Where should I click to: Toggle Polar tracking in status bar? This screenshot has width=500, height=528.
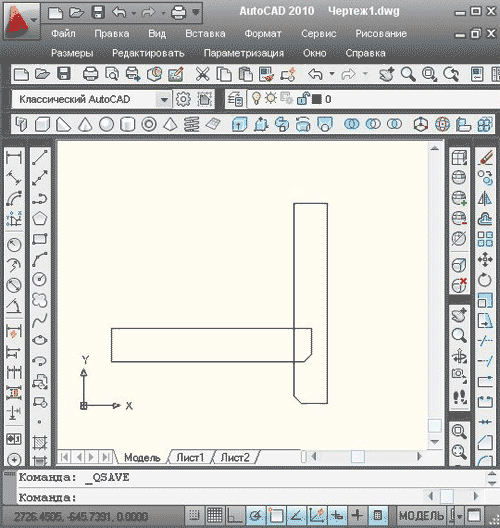point(256,515)
